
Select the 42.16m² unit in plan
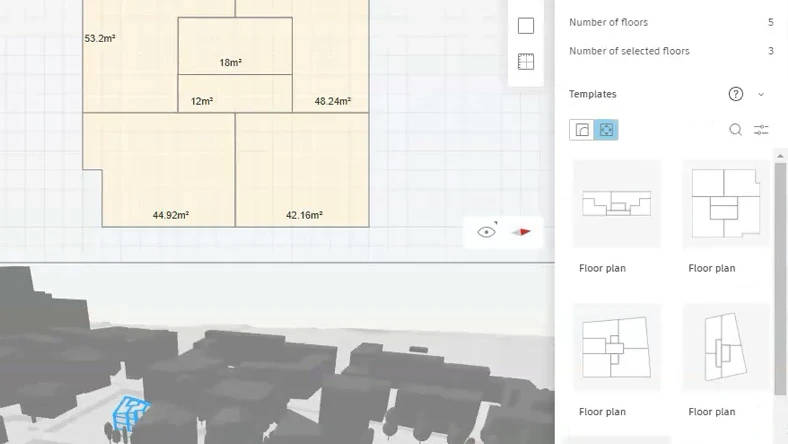(x=302, y=170)
